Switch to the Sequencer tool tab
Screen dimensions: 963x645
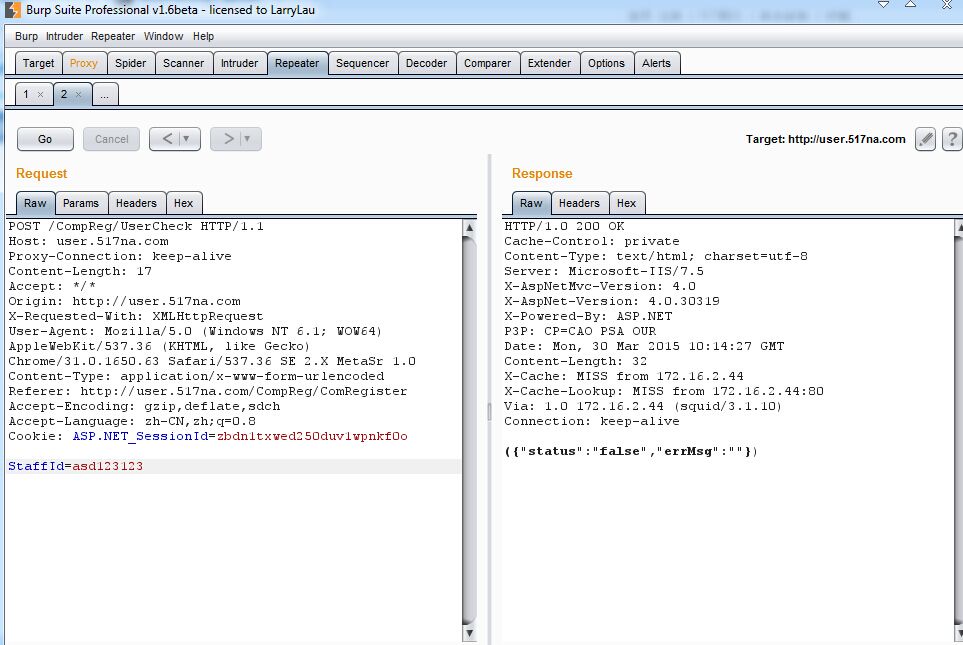[x=362, y=63]
